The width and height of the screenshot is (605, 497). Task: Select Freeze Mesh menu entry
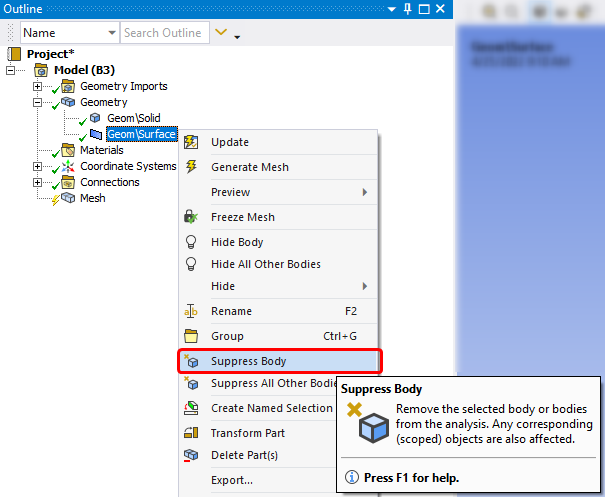(278, 217)
